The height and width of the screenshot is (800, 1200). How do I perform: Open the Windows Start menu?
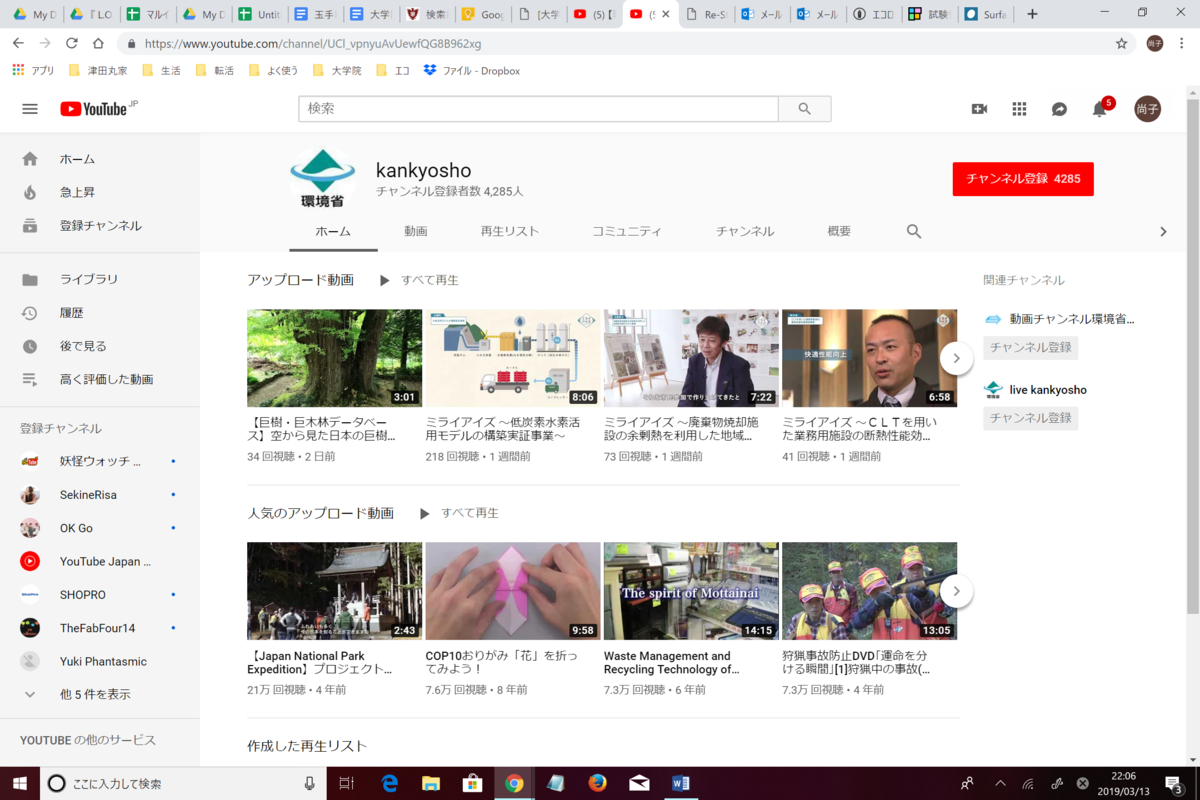[x=20, y=783]
